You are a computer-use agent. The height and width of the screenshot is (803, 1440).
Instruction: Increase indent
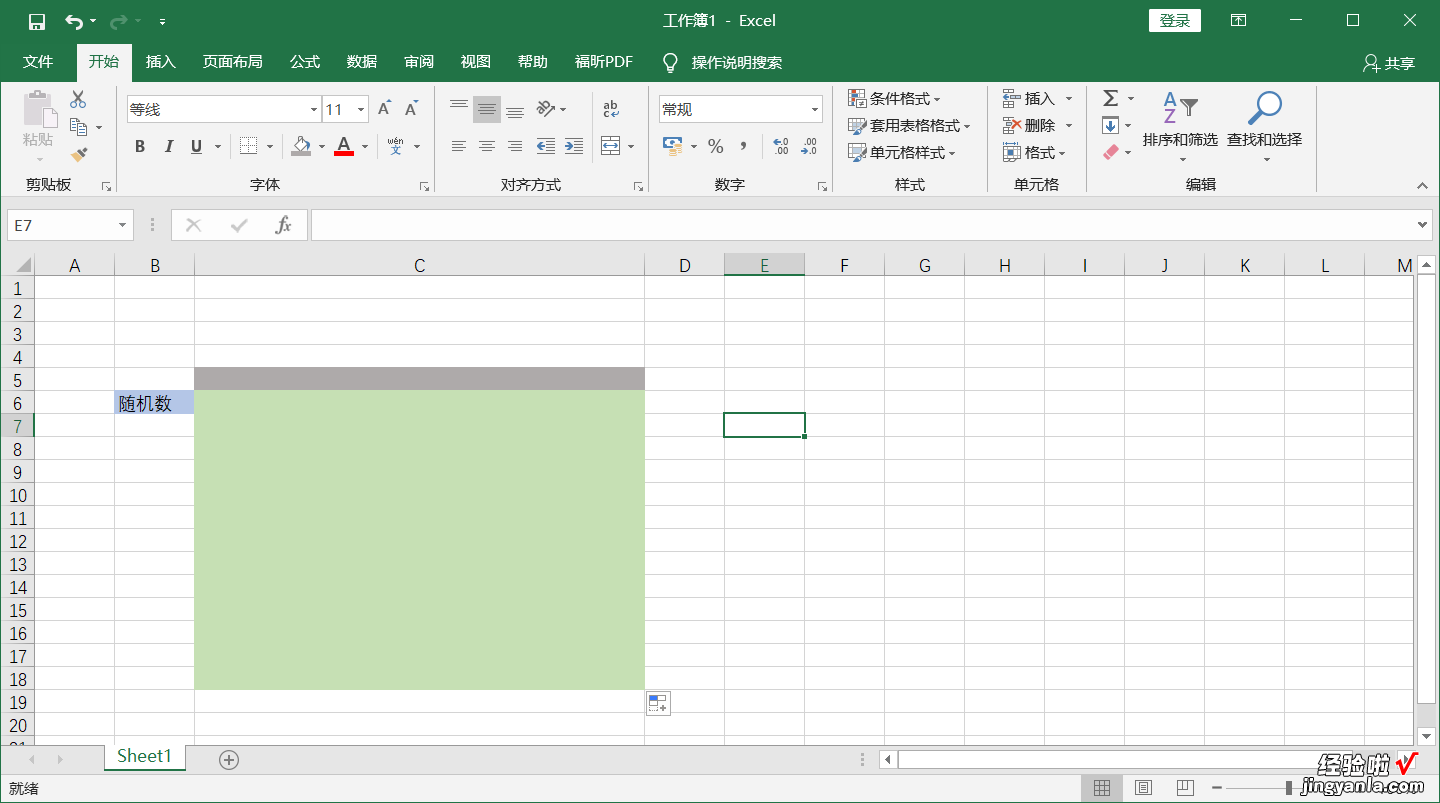(x=574, y=146)
